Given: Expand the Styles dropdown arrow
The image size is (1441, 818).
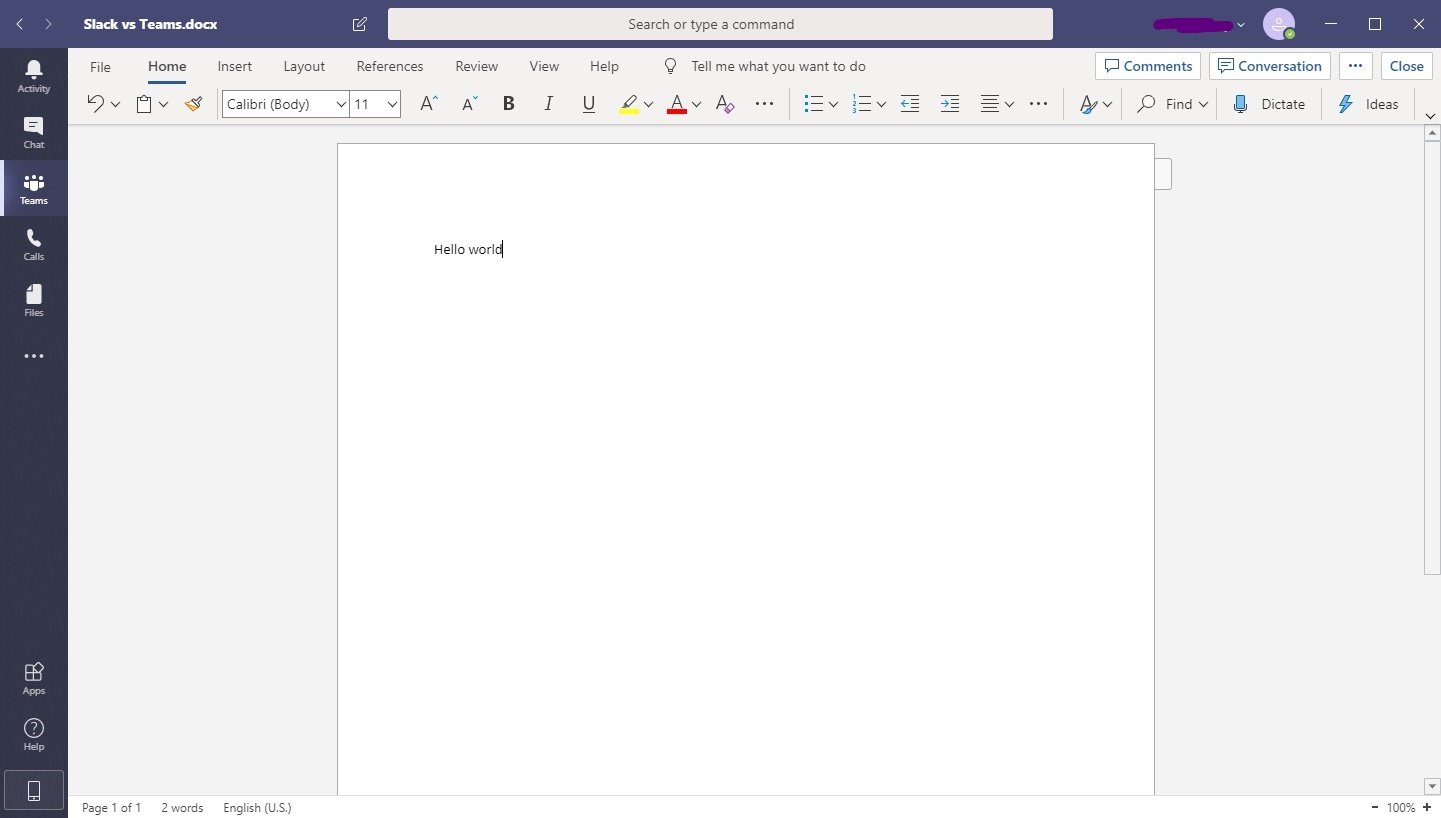Looking at the screenshot, I should [1107, 104].
